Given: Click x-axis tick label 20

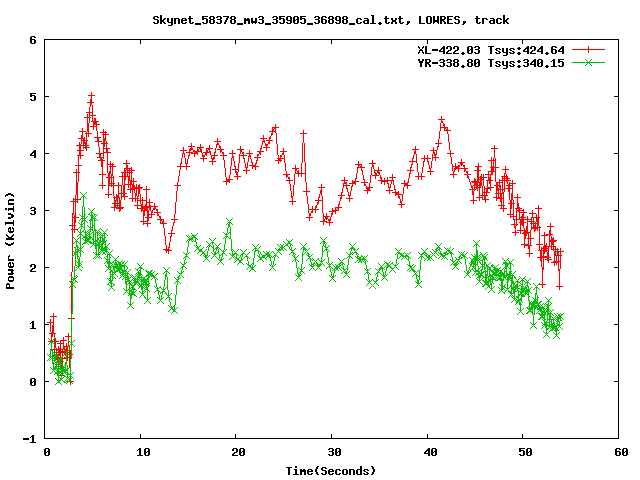Looking at the screenshot, I should [x=238, y=452].
